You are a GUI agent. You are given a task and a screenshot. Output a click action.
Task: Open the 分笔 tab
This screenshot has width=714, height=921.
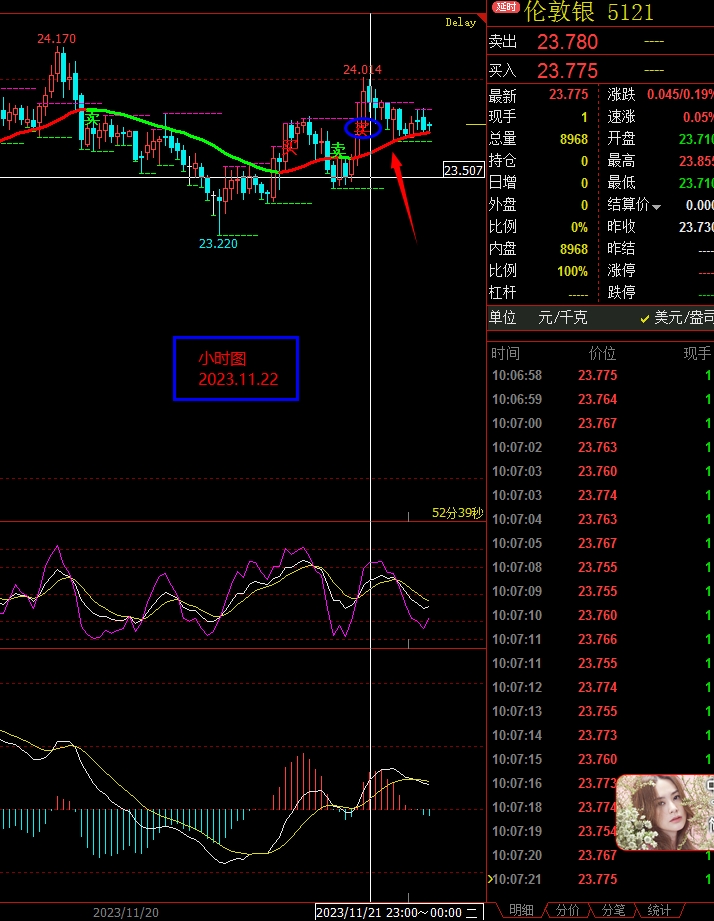[x=612, y=910]
